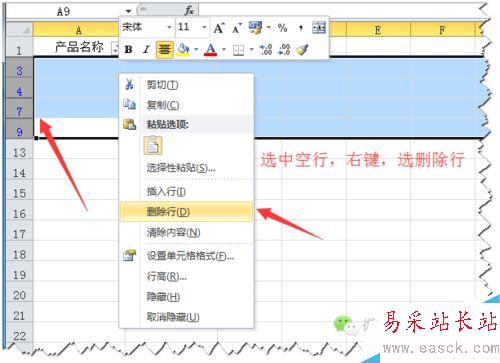This screenshot has width=500, height=363.
Task: Open the accounting format dropdown arrow
Action: (268, 27)
